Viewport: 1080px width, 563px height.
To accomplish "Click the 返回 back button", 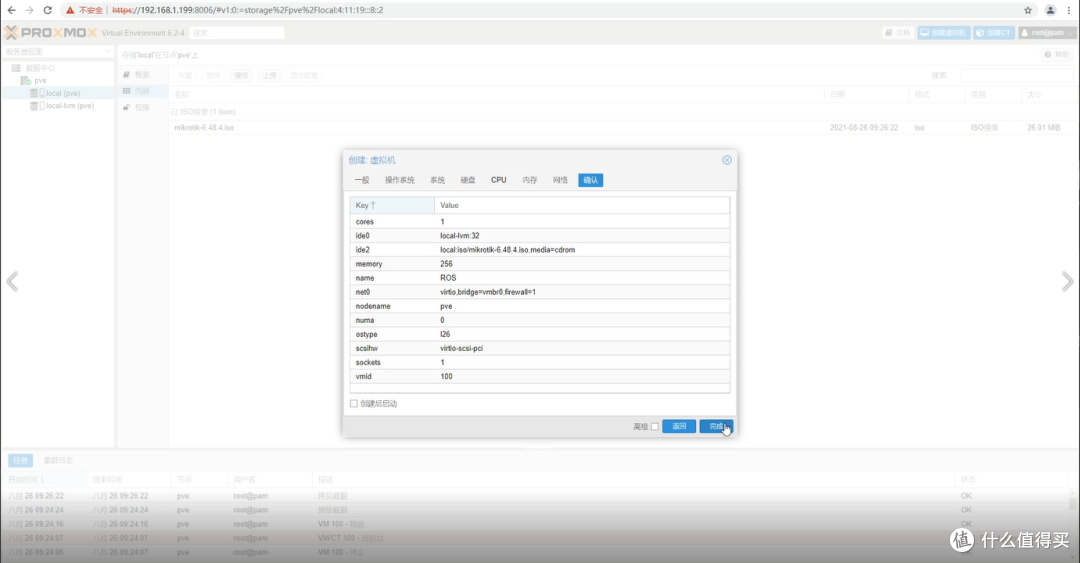I will 679,427.
